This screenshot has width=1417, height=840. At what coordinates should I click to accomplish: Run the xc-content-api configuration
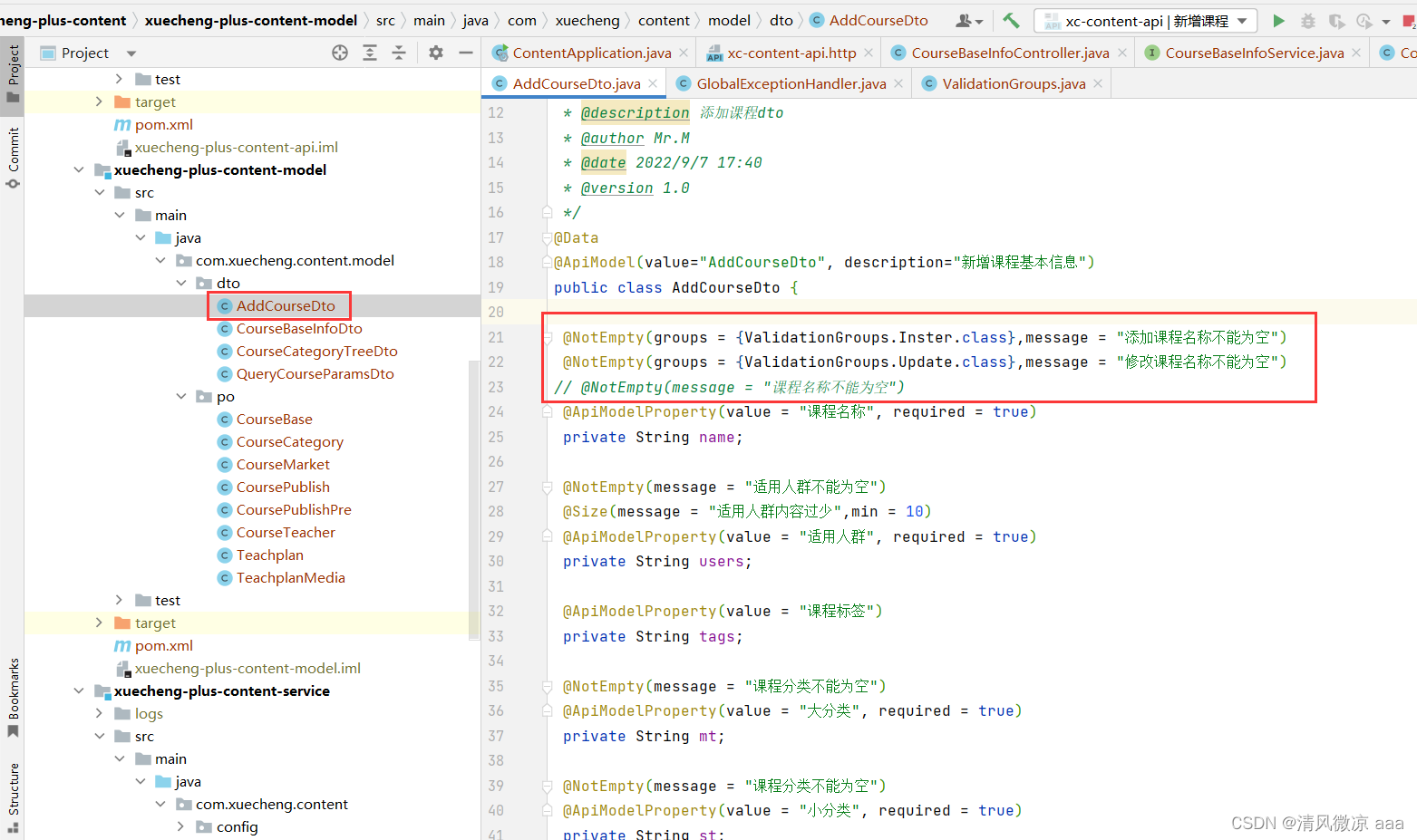point(1278,21)
